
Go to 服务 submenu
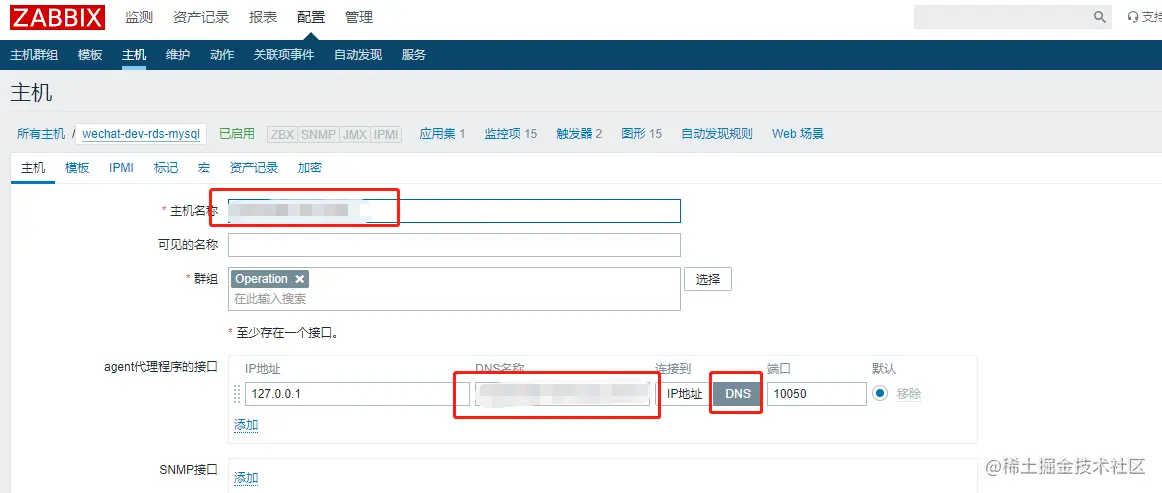414,55
